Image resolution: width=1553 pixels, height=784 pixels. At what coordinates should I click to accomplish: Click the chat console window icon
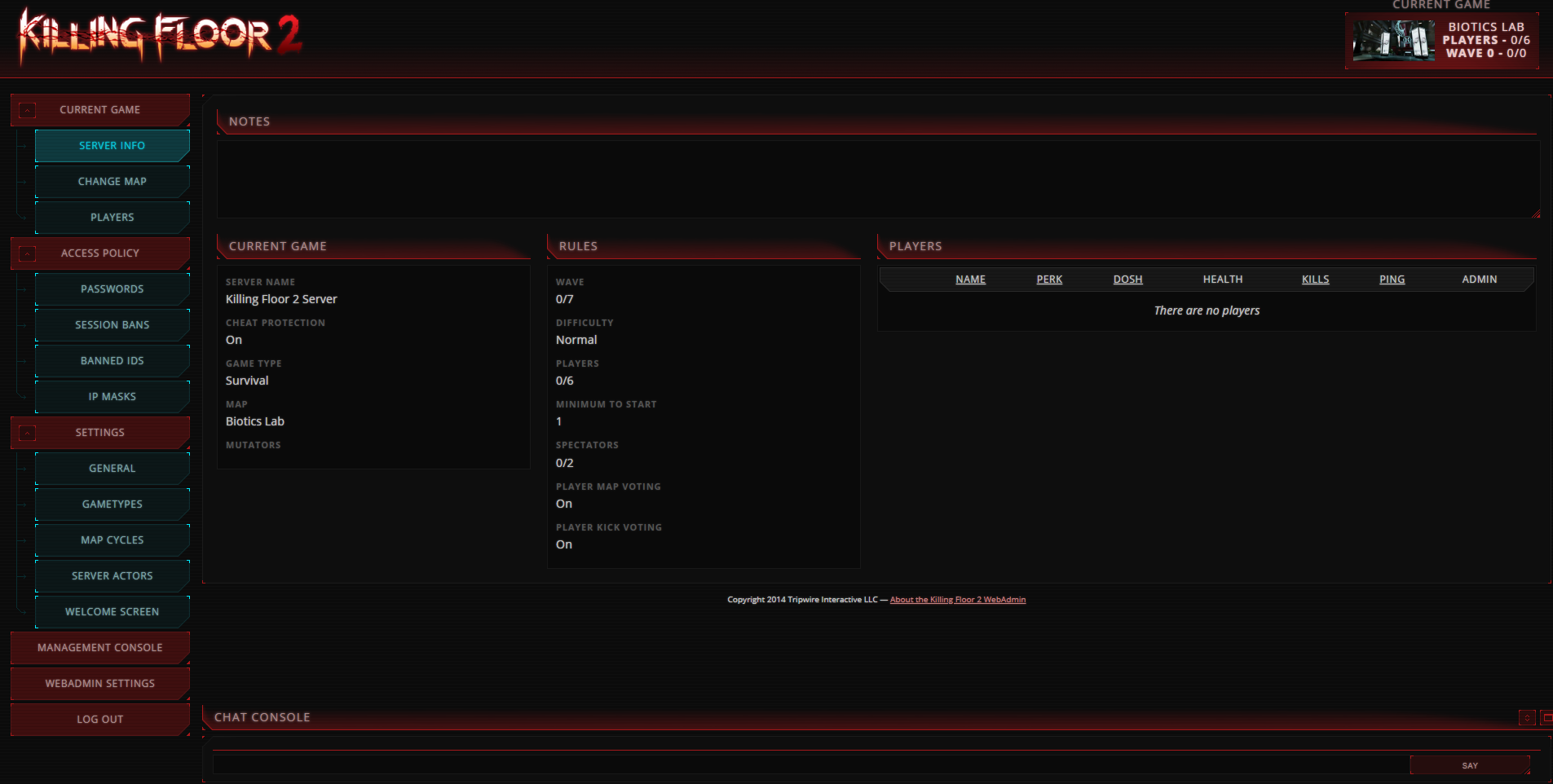tap(1546, 717)
